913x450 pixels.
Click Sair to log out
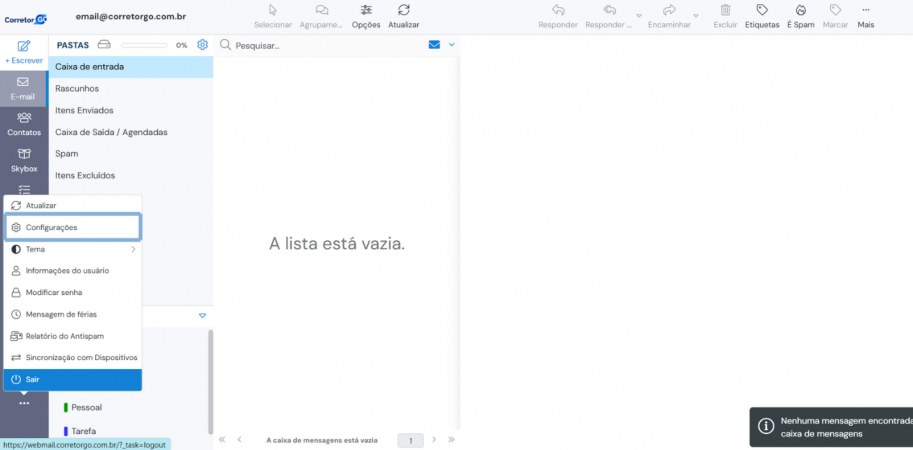[x=72, y=380]
